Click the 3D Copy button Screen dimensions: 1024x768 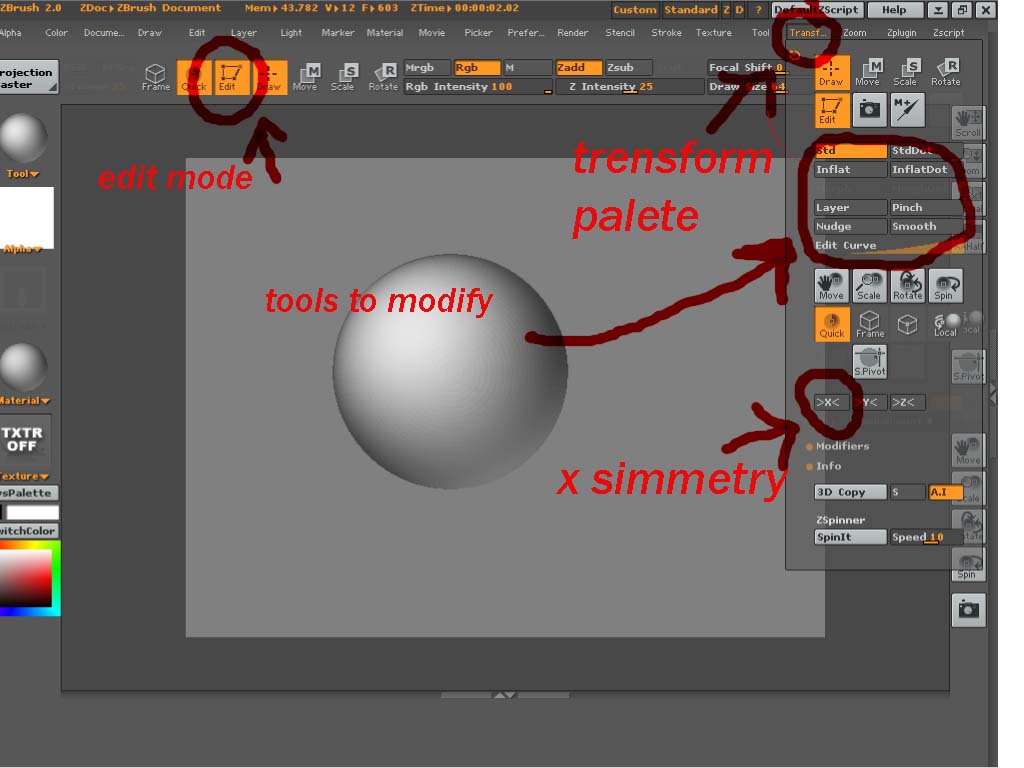(850, 492)
